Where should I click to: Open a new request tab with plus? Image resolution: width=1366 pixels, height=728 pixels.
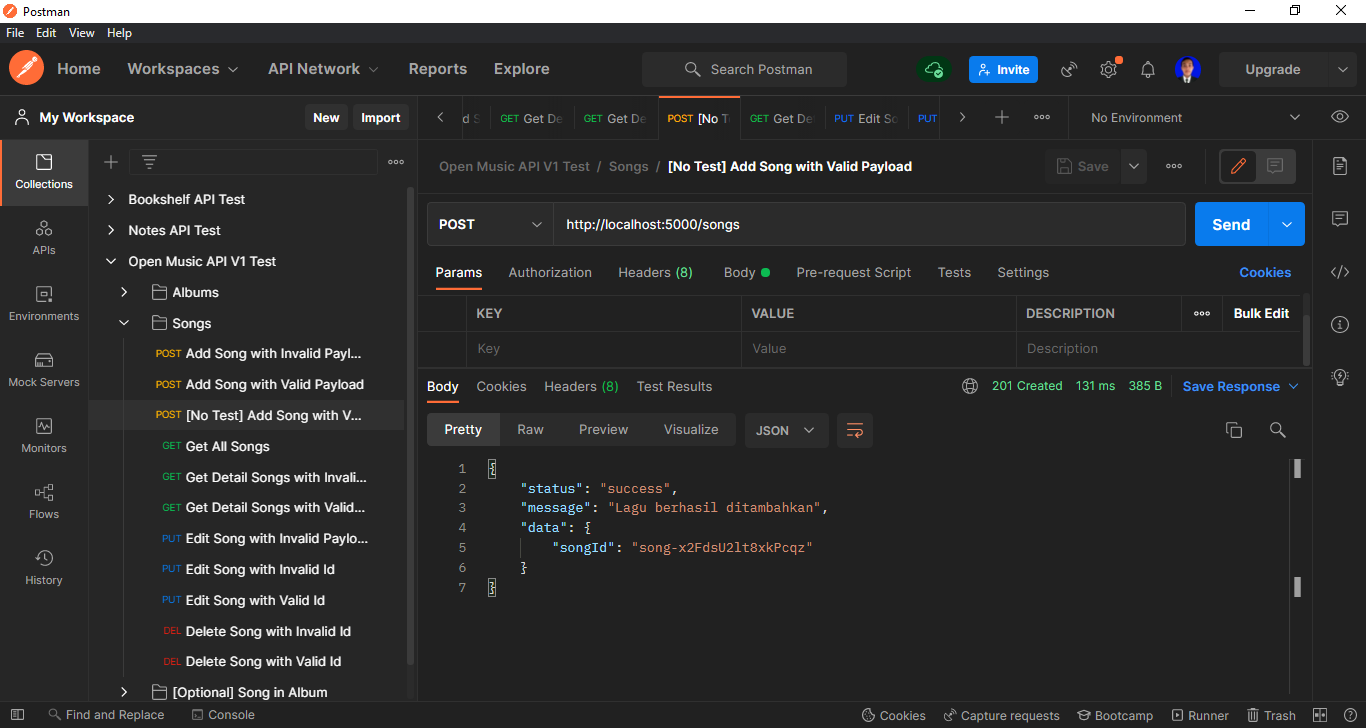coord(1002,117)
